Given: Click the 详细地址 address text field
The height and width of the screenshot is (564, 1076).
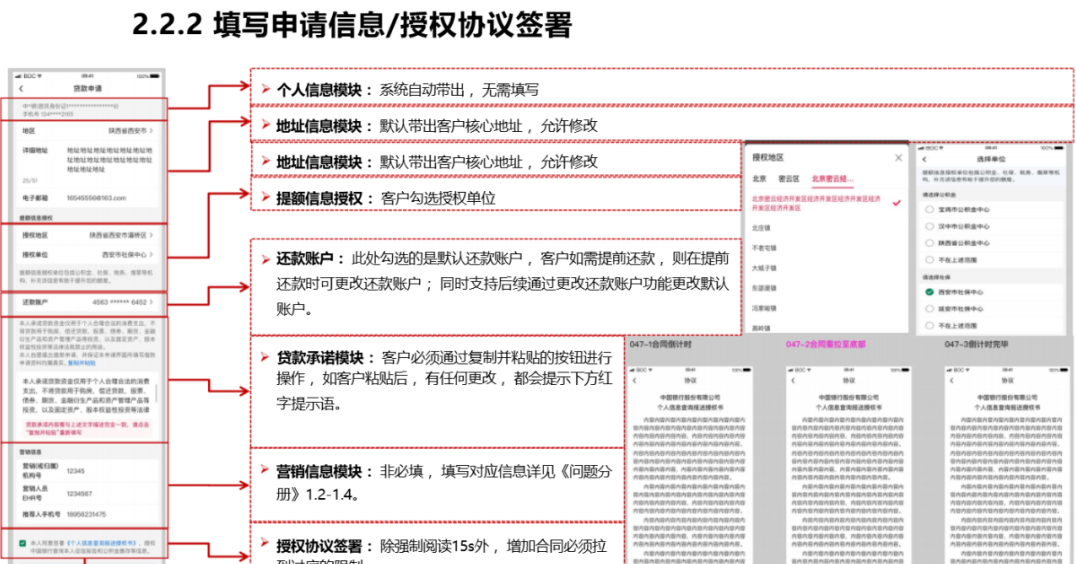Looking at the screenshot, I should [110, 159].
